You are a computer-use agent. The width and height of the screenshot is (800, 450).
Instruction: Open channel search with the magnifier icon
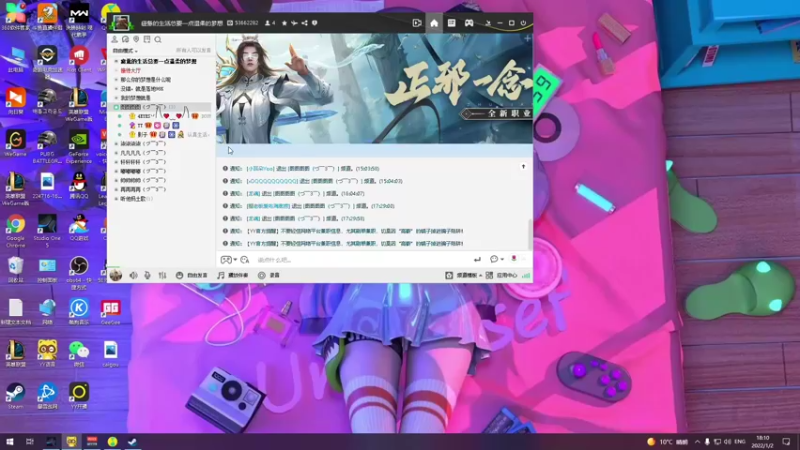point(158,39)
